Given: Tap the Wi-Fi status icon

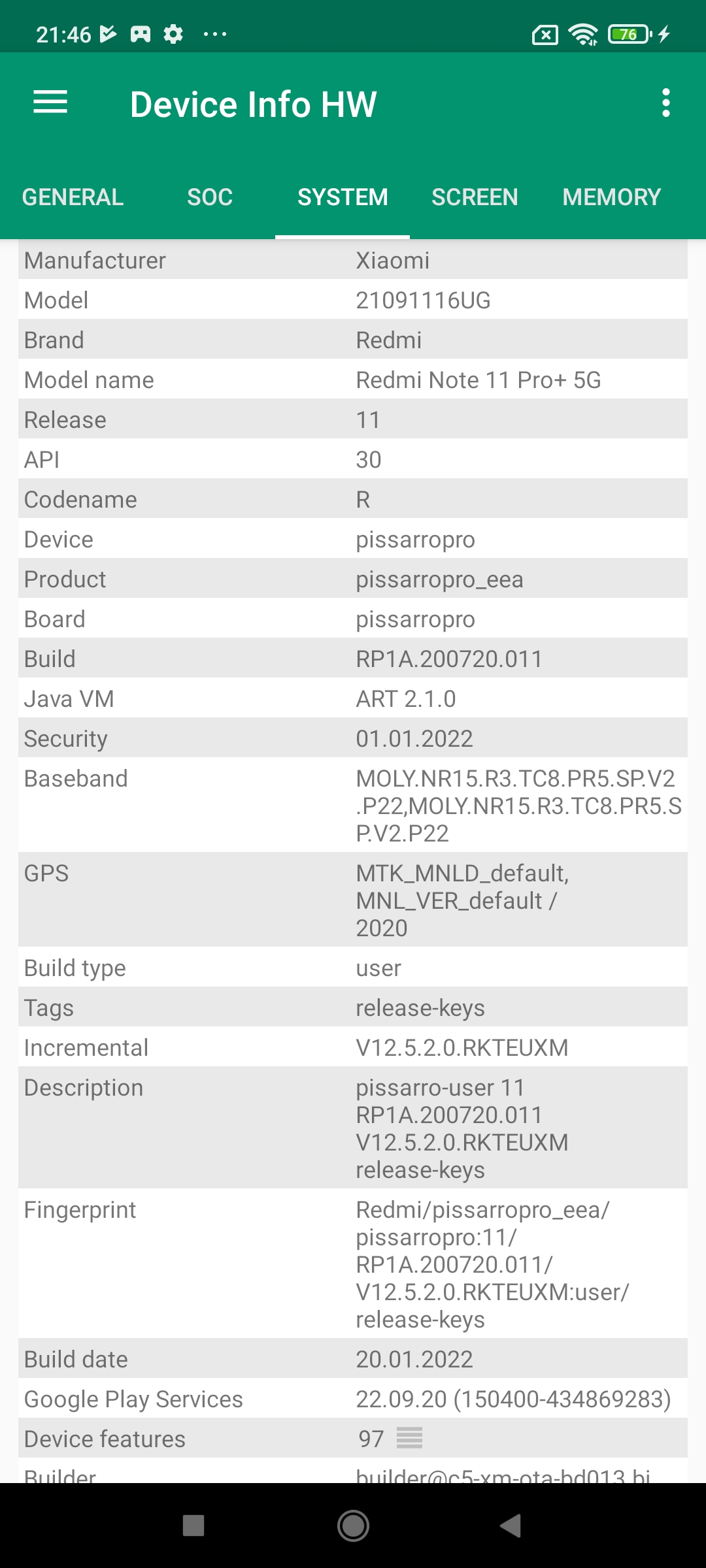Looking at the screenshot, I should tap(582, 34).
